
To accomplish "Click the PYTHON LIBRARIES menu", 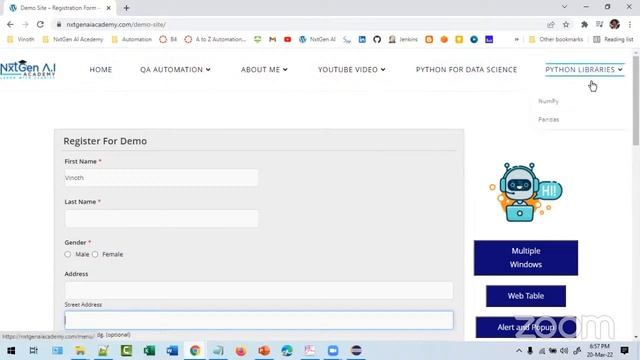I will (584, 69).
